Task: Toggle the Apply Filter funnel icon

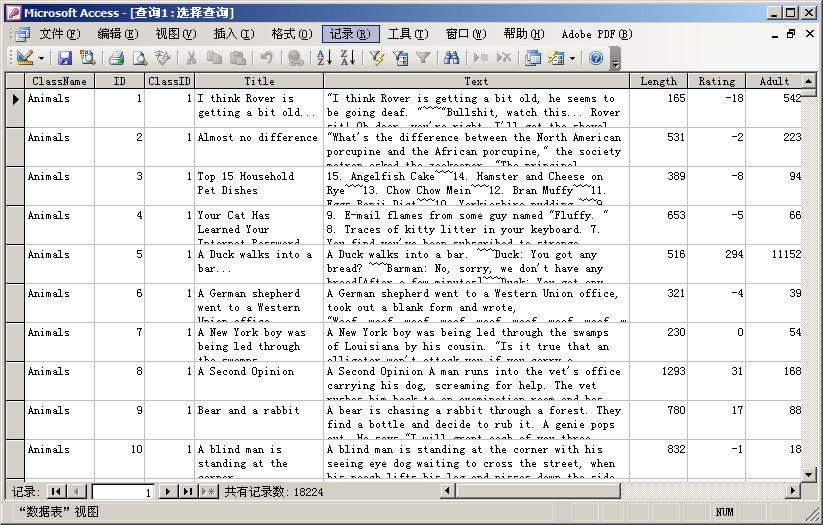Action: click(423, 58)
